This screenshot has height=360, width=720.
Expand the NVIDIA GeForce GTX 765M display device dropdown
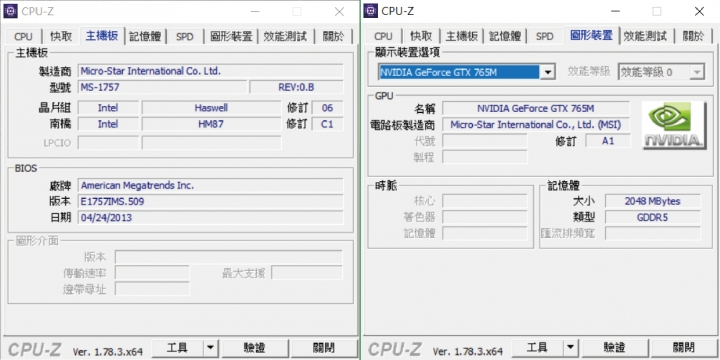point(547,72)
